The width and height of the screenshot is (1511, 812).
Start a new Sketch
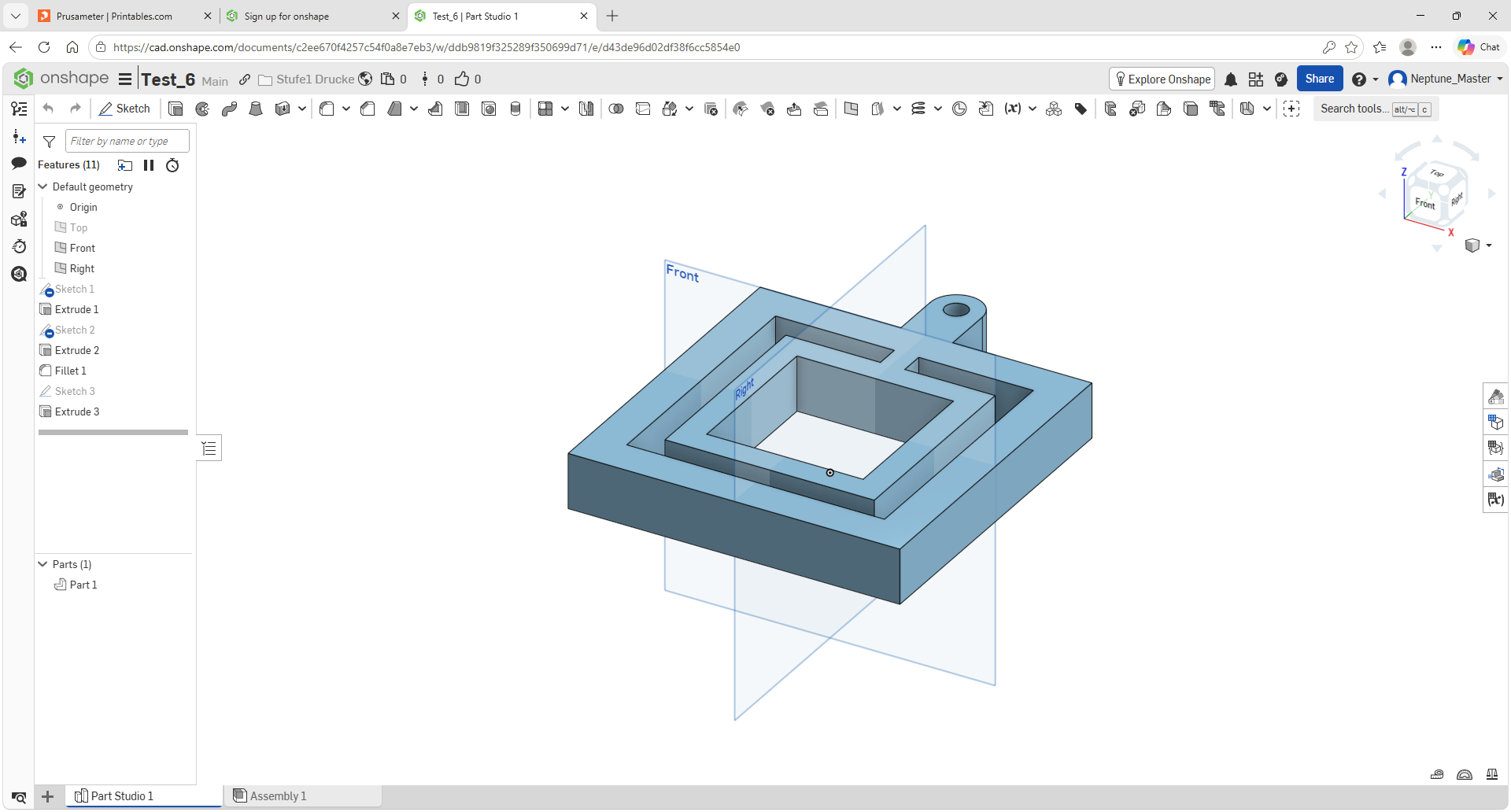(x=124, y=109)
